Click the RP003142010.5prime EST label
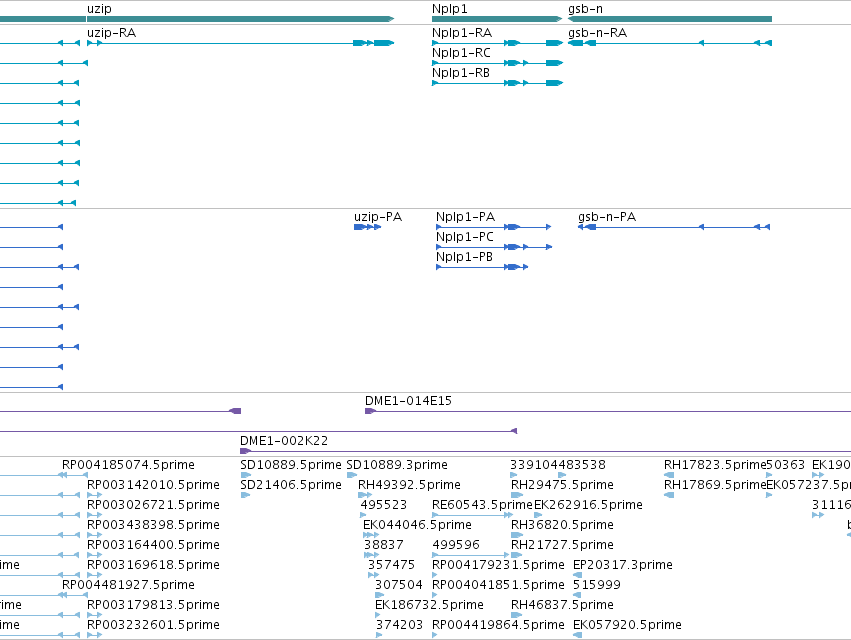851x640 pixels. [153, 485]
